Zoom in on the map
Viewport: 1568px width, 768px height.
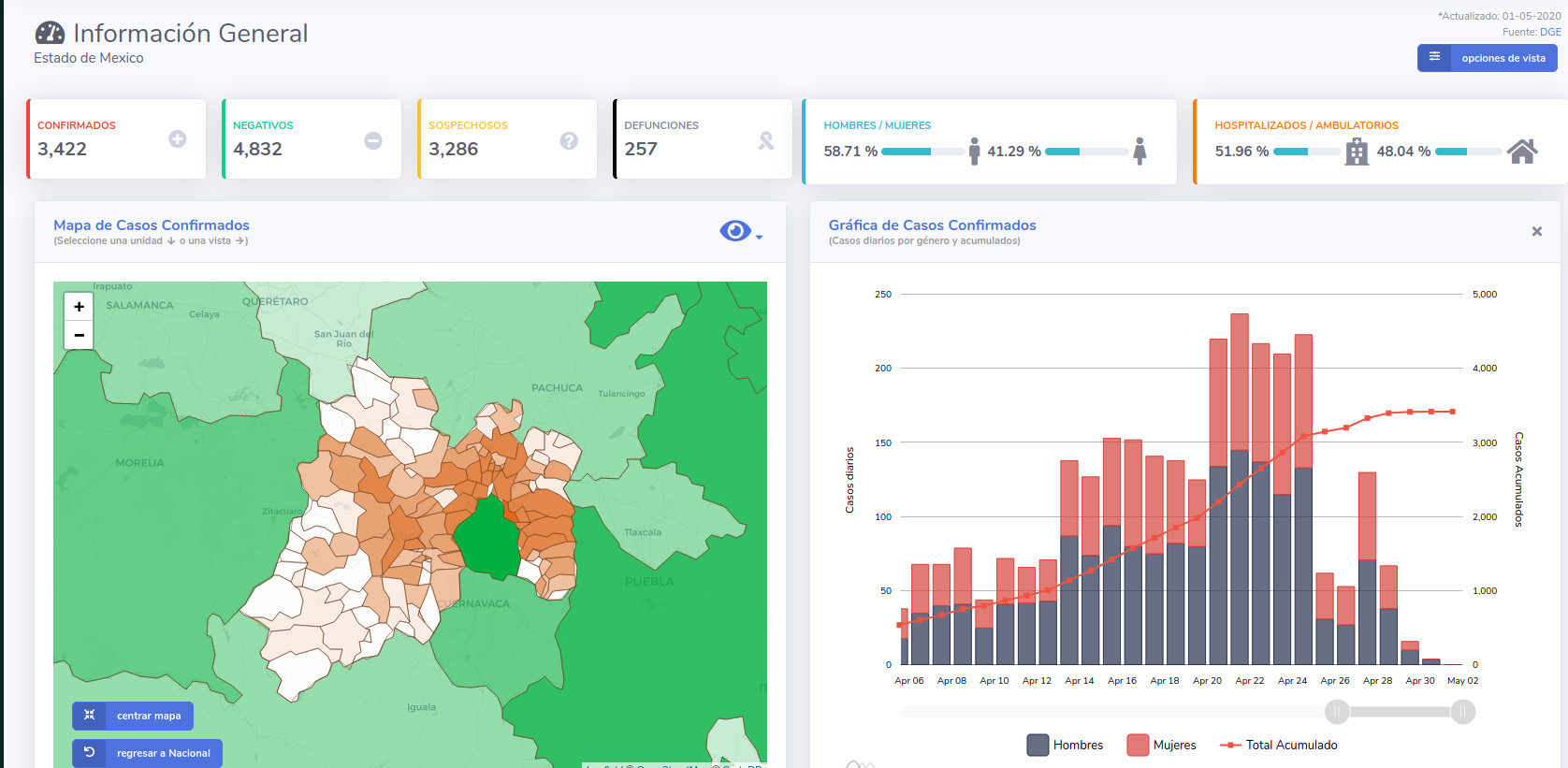pos(79,306)
